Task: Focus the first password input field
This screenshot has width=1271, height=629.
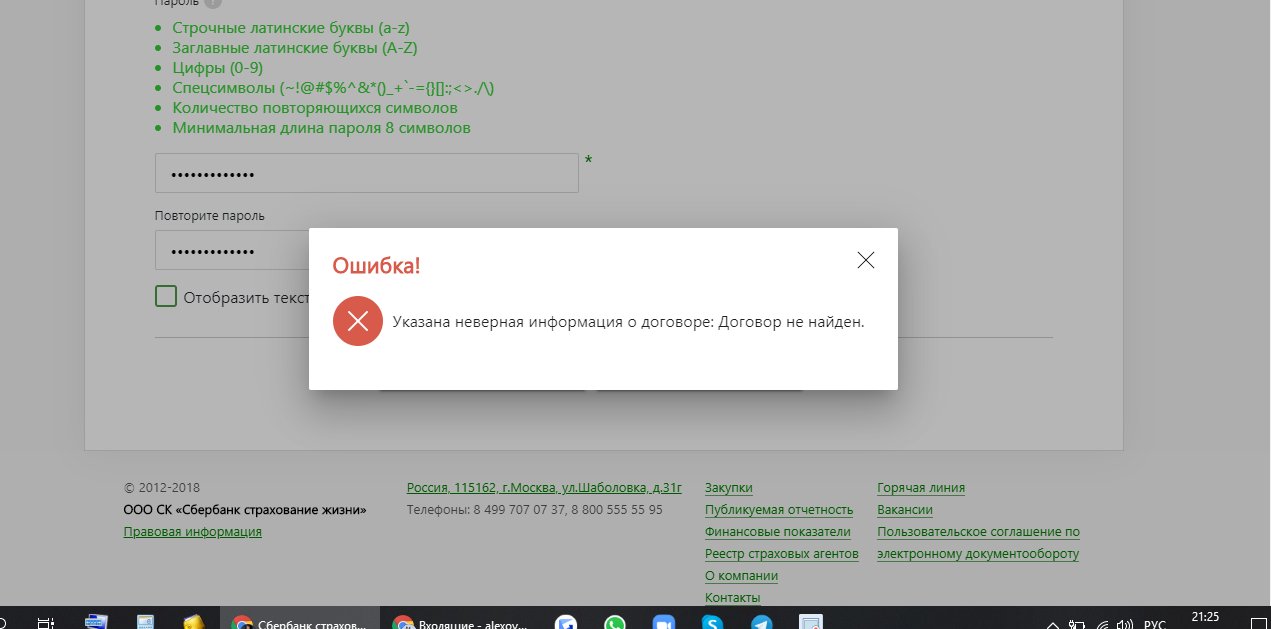Action: point(367,173)
